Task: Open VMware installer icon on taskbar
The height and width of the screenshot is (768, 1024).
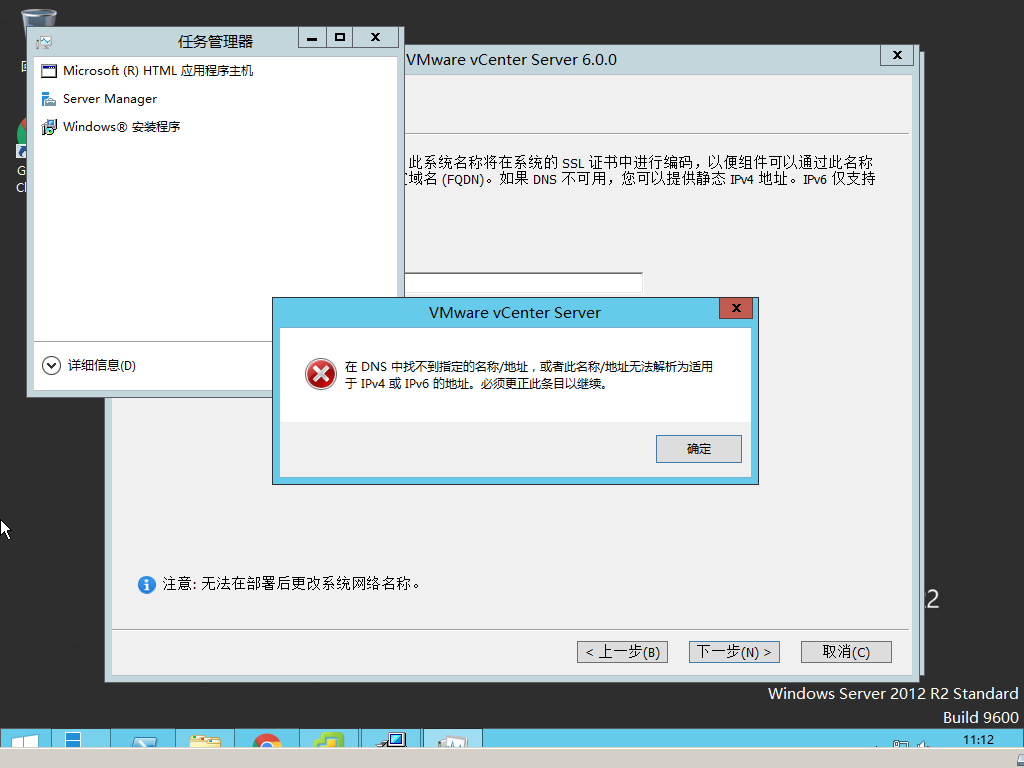Action: (328, 739)
